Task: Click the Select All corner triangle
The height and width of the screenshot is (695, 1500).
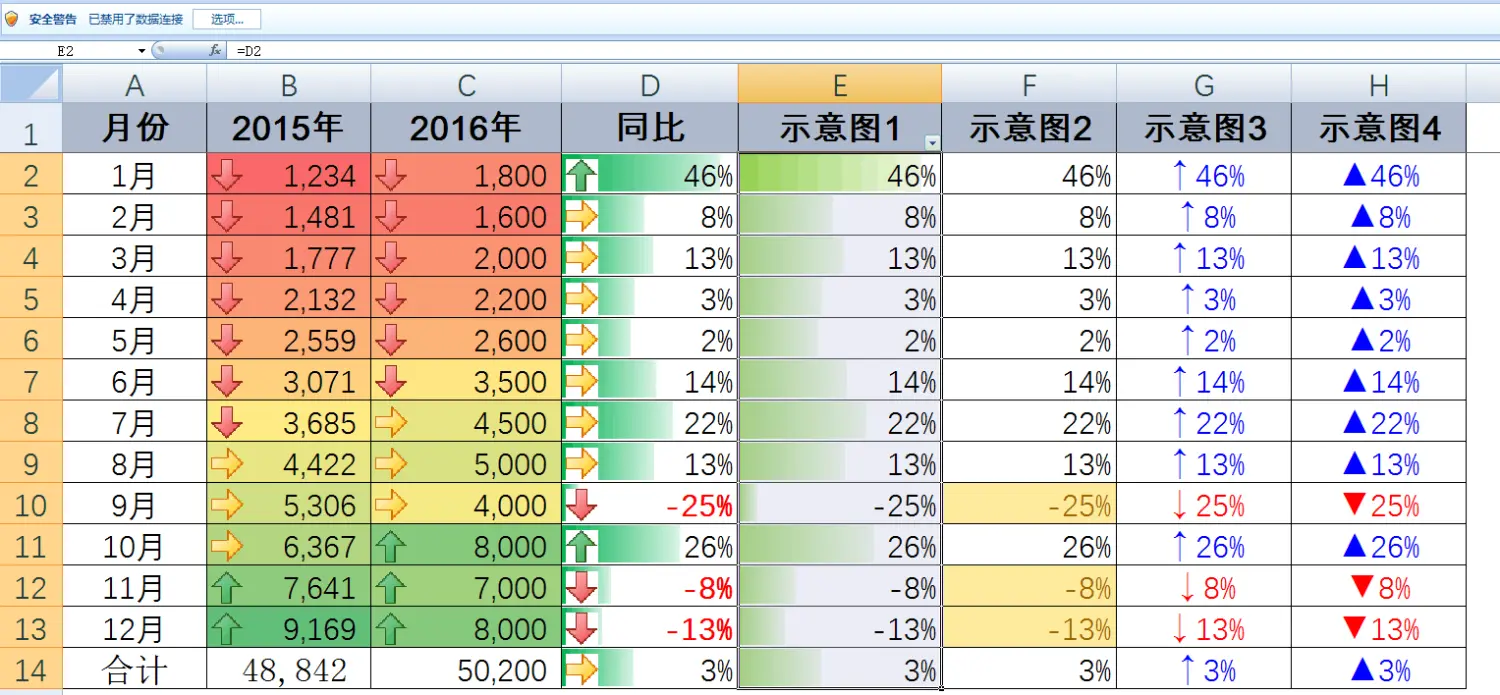Action: (x=31, y=84)
